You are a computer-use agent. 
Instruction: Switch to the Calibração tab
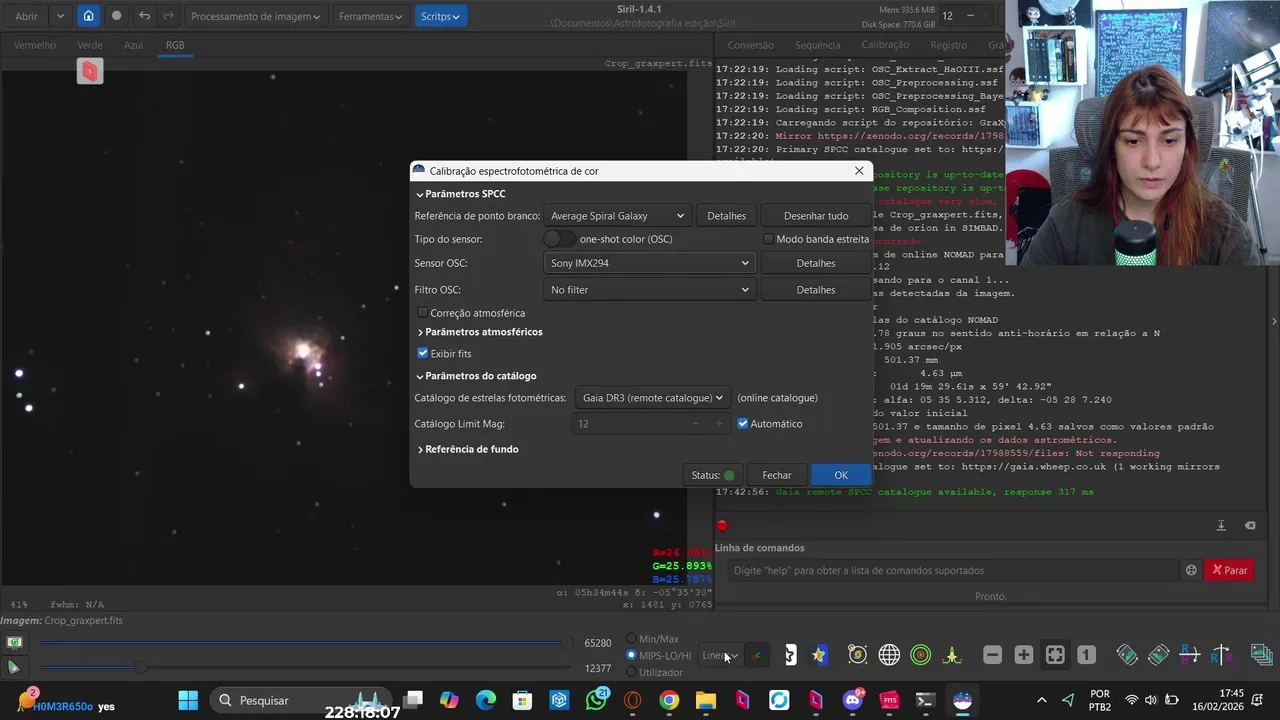[885, 45]
